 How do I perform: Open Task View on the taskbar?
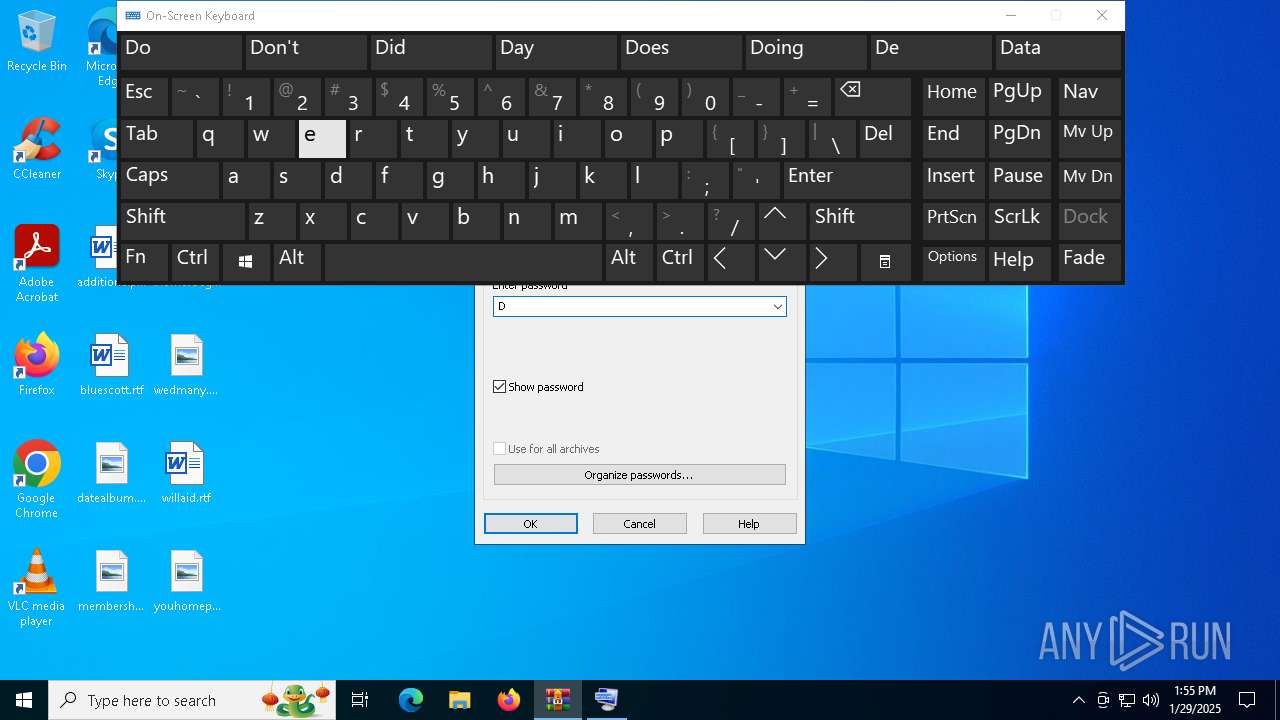pyautogui.click(x=360, y=700)
